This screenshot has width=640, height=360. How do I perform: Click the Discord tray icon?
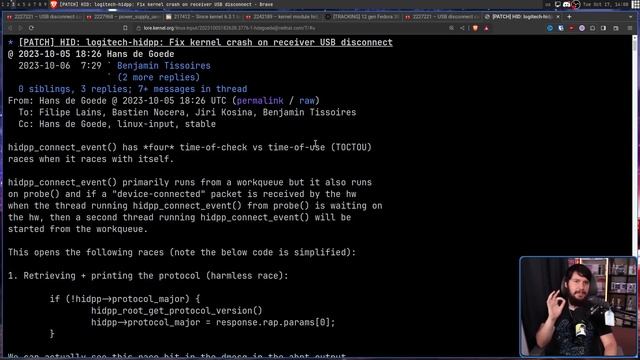tap(567, 4)
